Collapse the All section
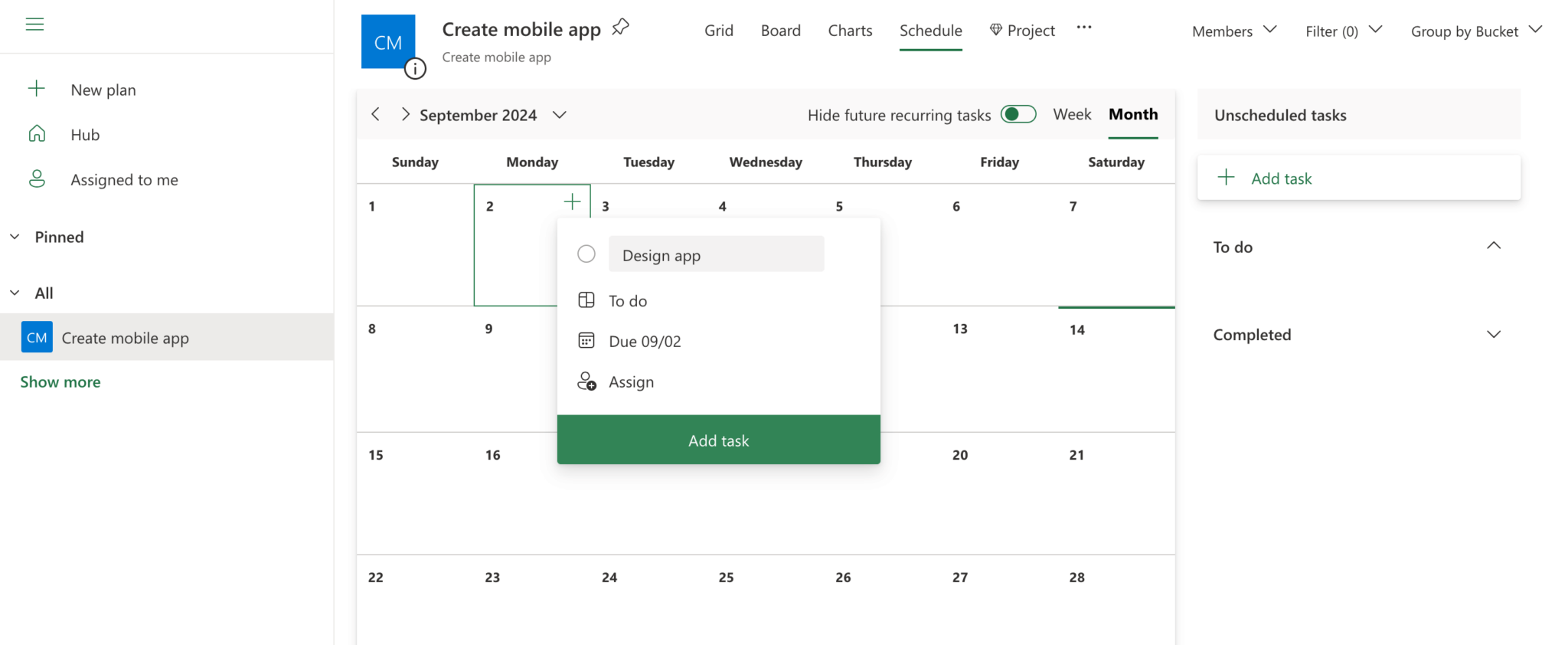Image resolution: width=1568 pixels, height=645 pixels. pos(15,293)
